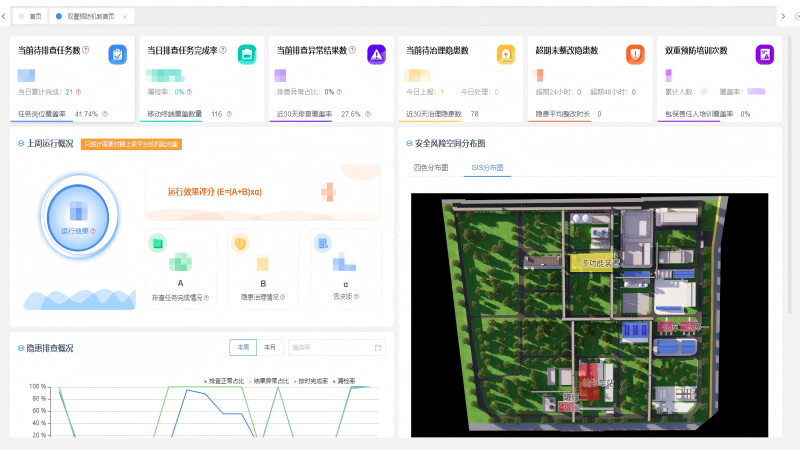
Task: Click the help icon beside 当前待排查任务数
Action: [86, 50]
